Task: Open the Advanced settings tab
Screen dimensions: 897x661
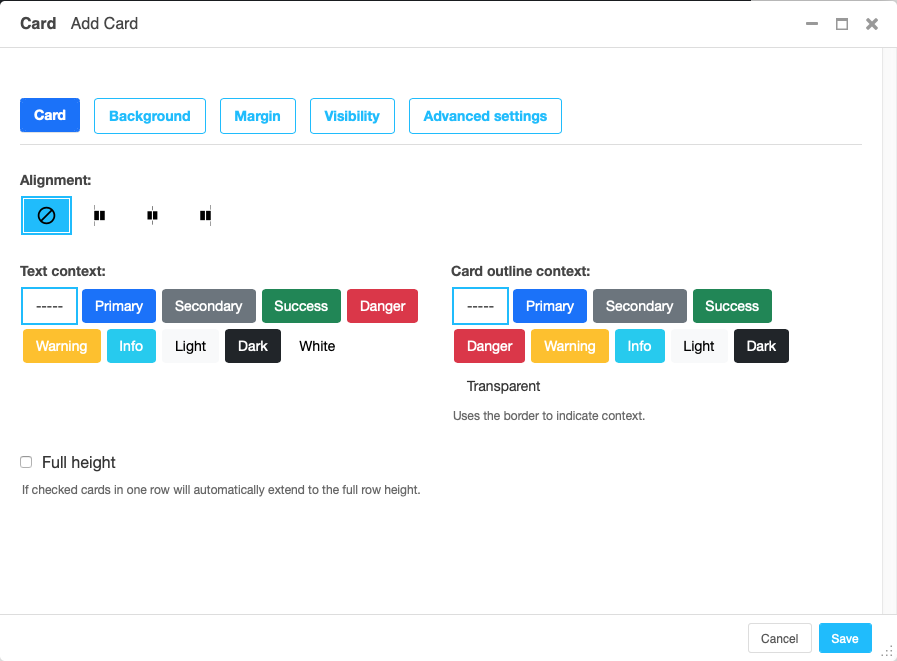Action: tap(485, 116)
